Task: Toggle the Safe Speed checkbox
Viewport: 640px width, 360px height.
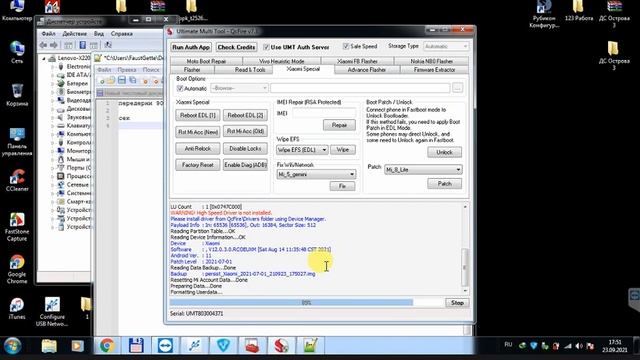Action: (x=346, y=47)
